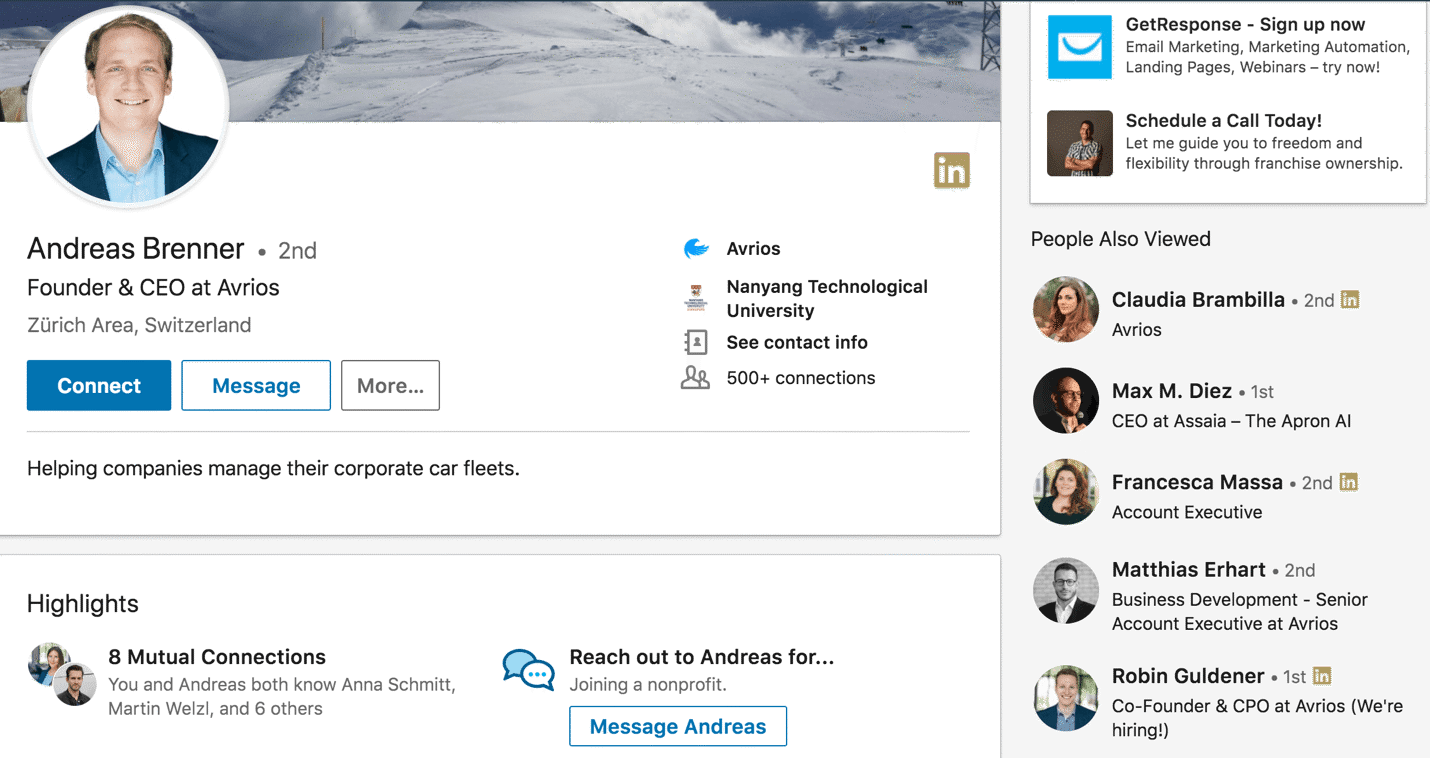The height and width of the screenshot is (758, 1430).
Task: Click the connections people icon
Action: tap(695, 378)
